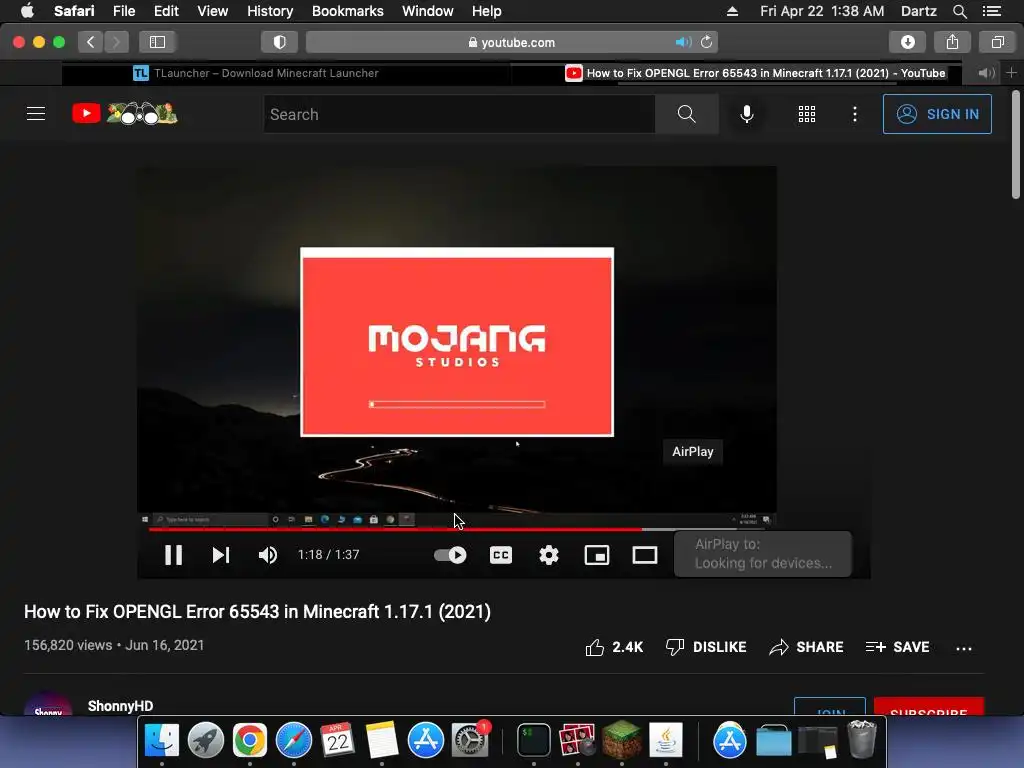Open a new Safari tab

pyautogui.click(x=1012, y=73)
